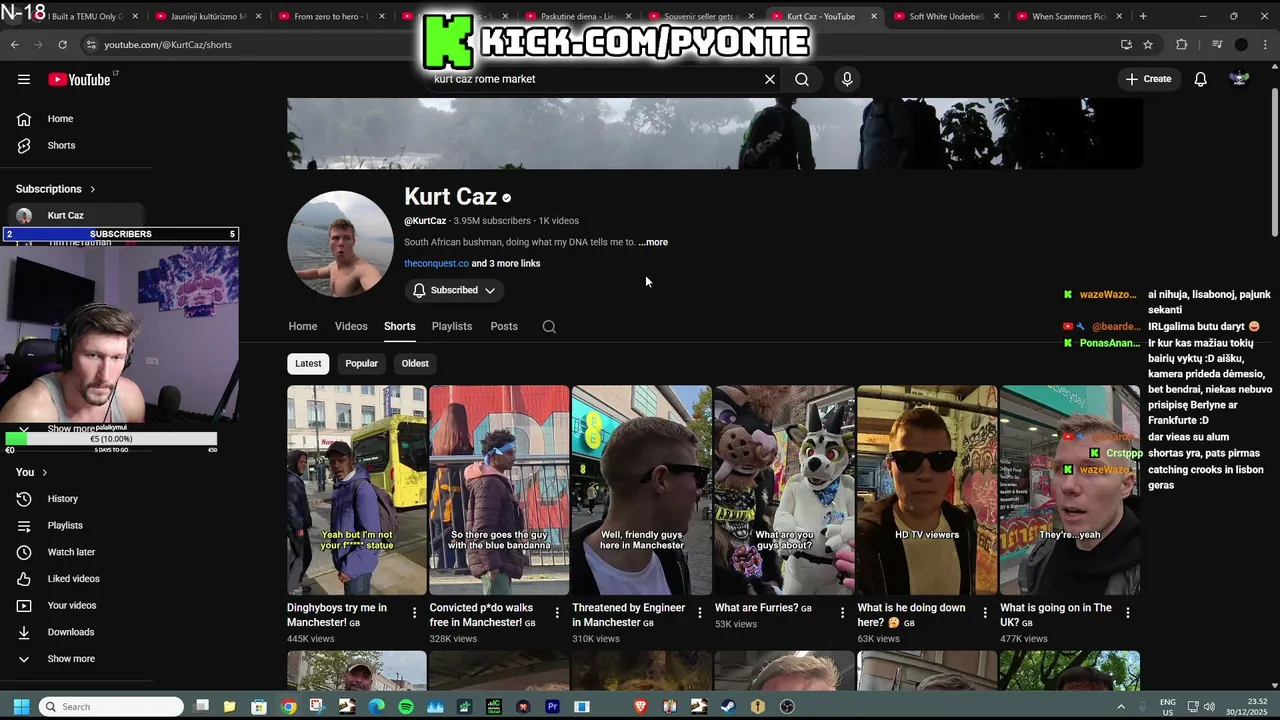Screen dimensions: 1280x720
Task: Open Watch later from the sidebar
Action: click(x=70, y=552)
